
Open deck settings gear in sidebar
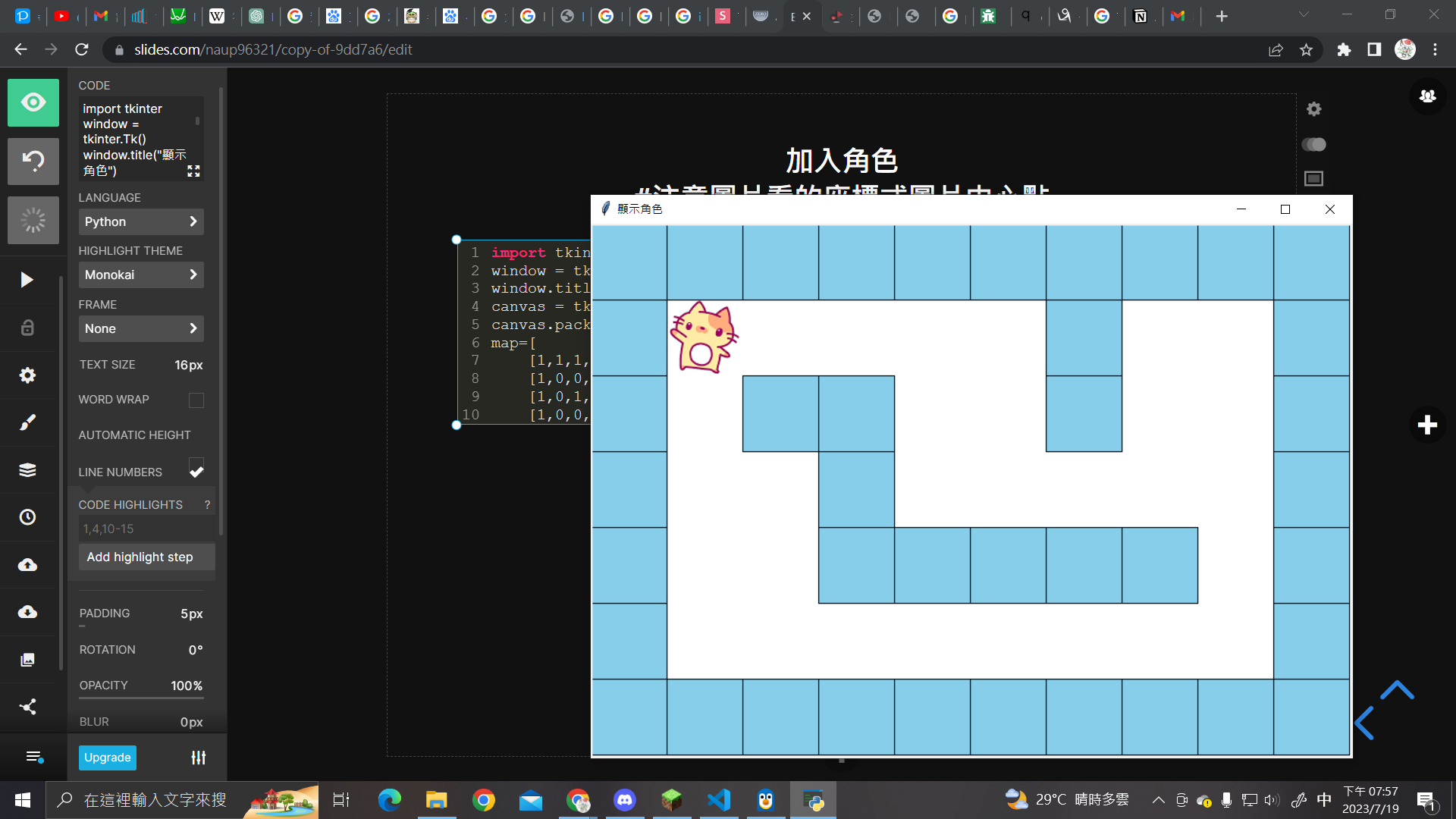tap(27, 375)
